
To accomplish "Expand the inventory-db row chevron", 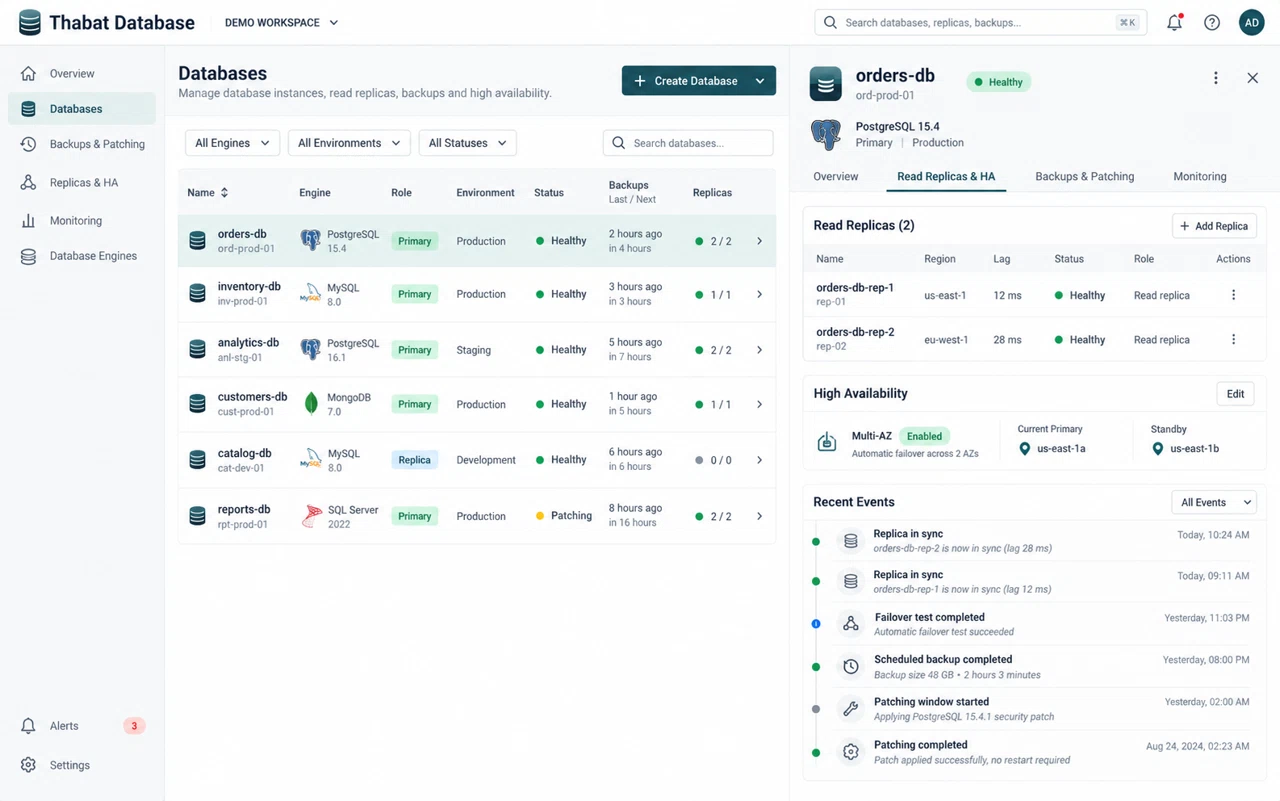I will click(759, 295).
